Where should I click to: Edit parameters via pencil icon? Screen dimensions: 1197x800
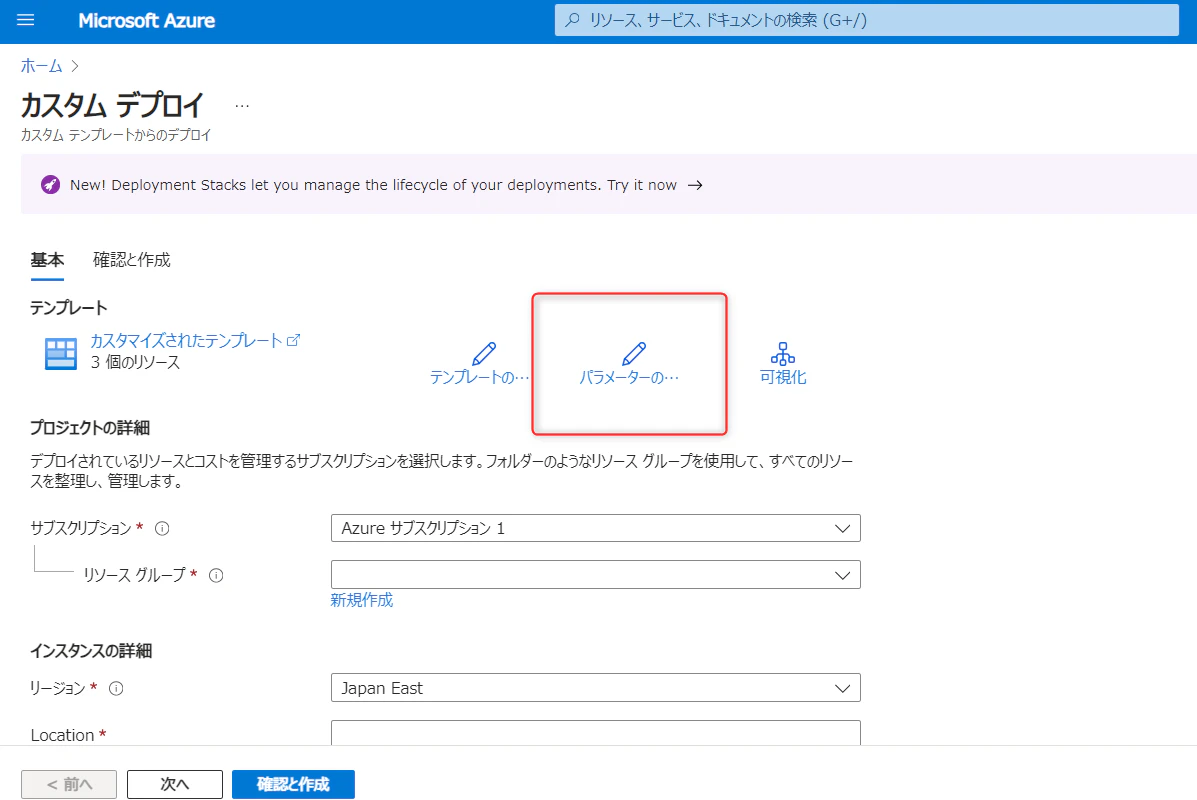[x=634, y=353]
